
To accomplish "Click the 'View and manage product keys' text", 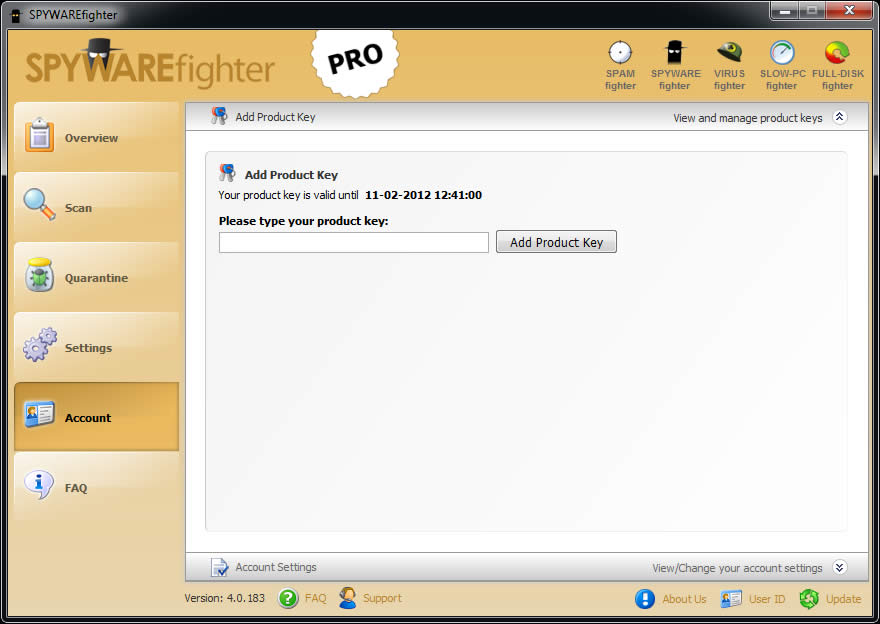I will tap(748, 118).
